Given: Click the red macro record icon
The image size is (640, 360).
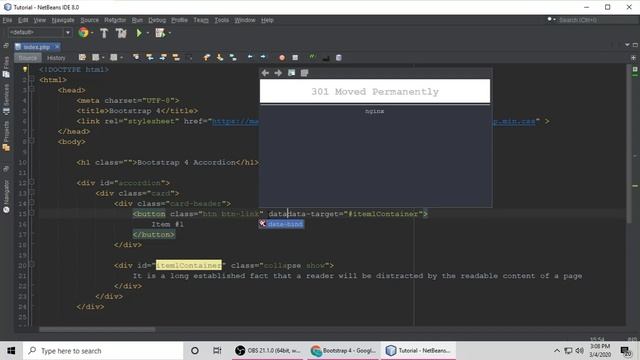Looking at the screenshot, I should click(x=282, y=58).
